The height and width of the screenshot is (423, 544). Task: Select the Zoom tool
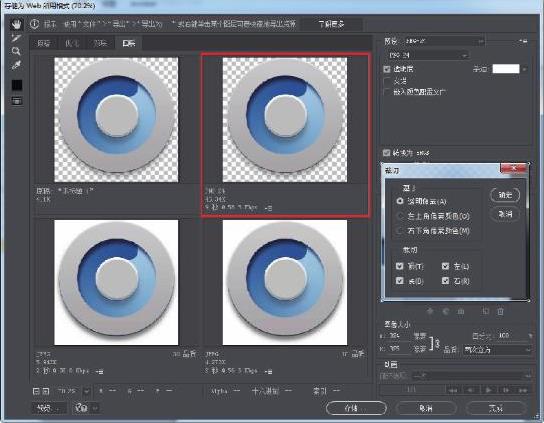(16, 51)
